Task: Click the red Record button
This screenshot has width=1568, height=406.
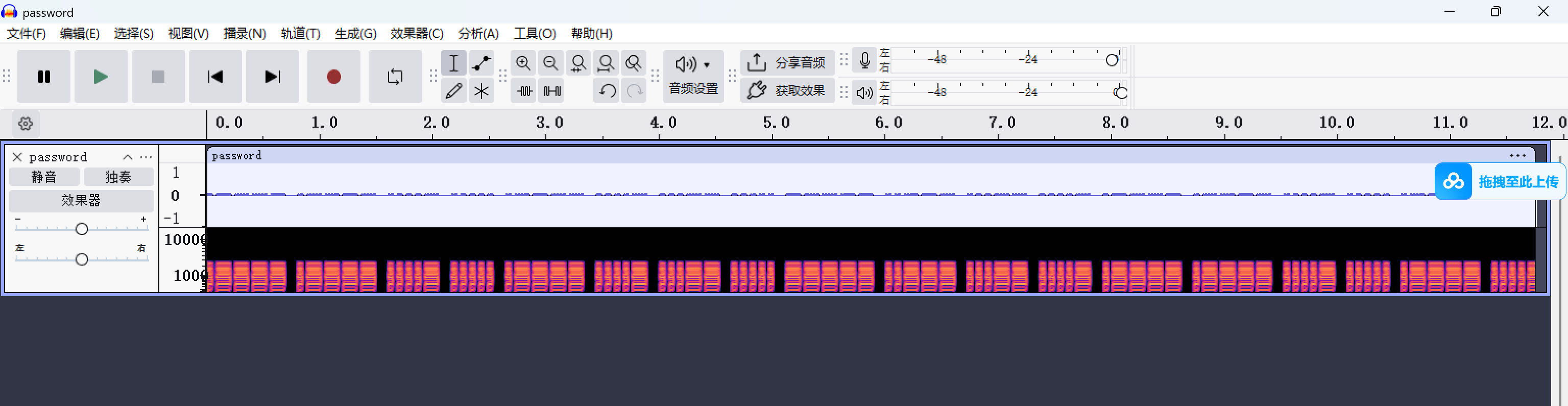Action: (x=333, y=77)
